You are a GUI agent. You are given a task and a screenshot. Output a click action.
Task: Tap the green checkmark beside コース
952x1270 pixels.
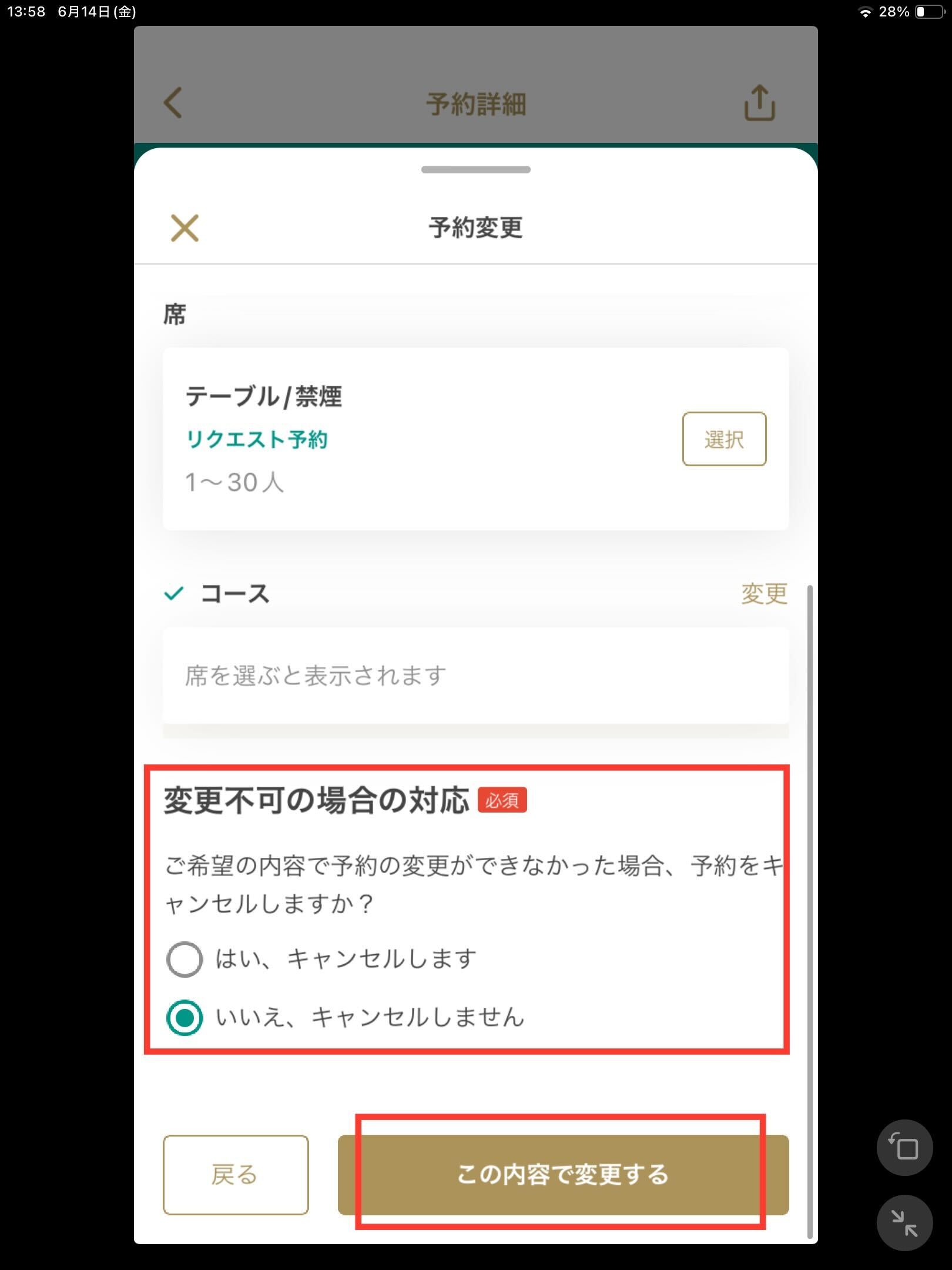click(174, 593)
